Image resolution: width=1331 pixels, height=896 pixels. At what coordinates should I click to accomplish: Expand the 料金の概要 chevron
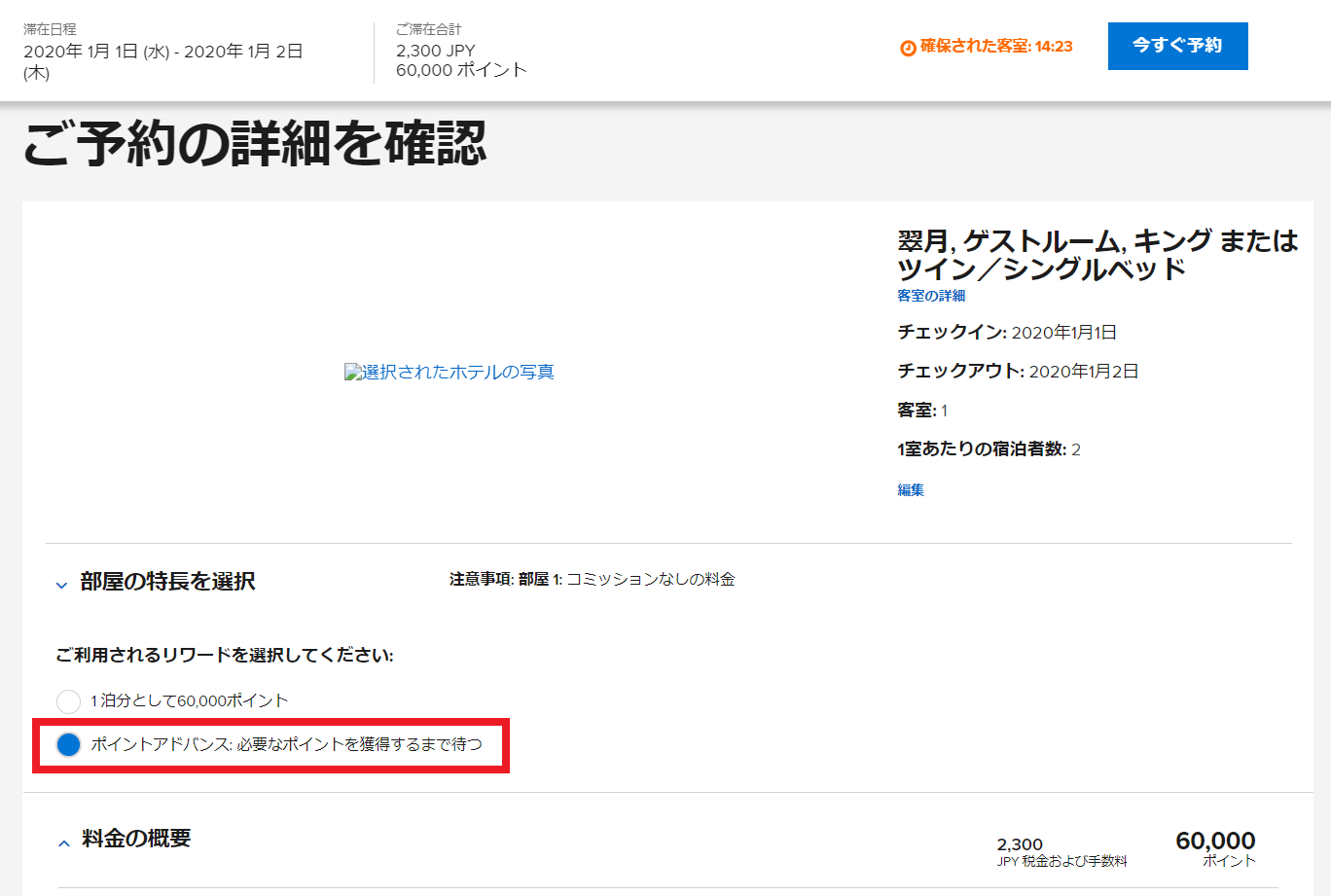pos(64,842)
